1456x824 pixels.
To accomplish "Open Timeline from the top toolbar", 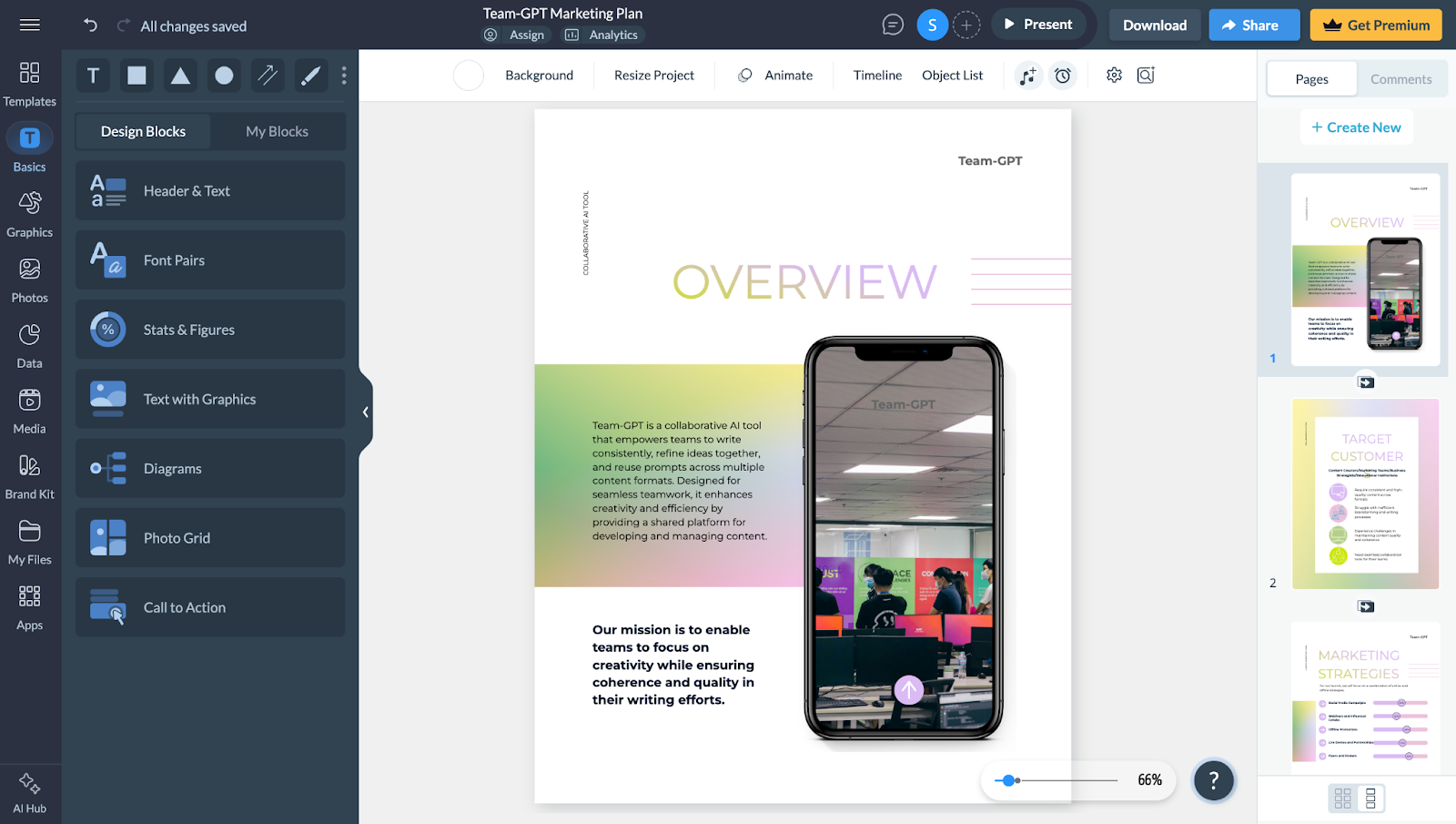I will [877, 75].
